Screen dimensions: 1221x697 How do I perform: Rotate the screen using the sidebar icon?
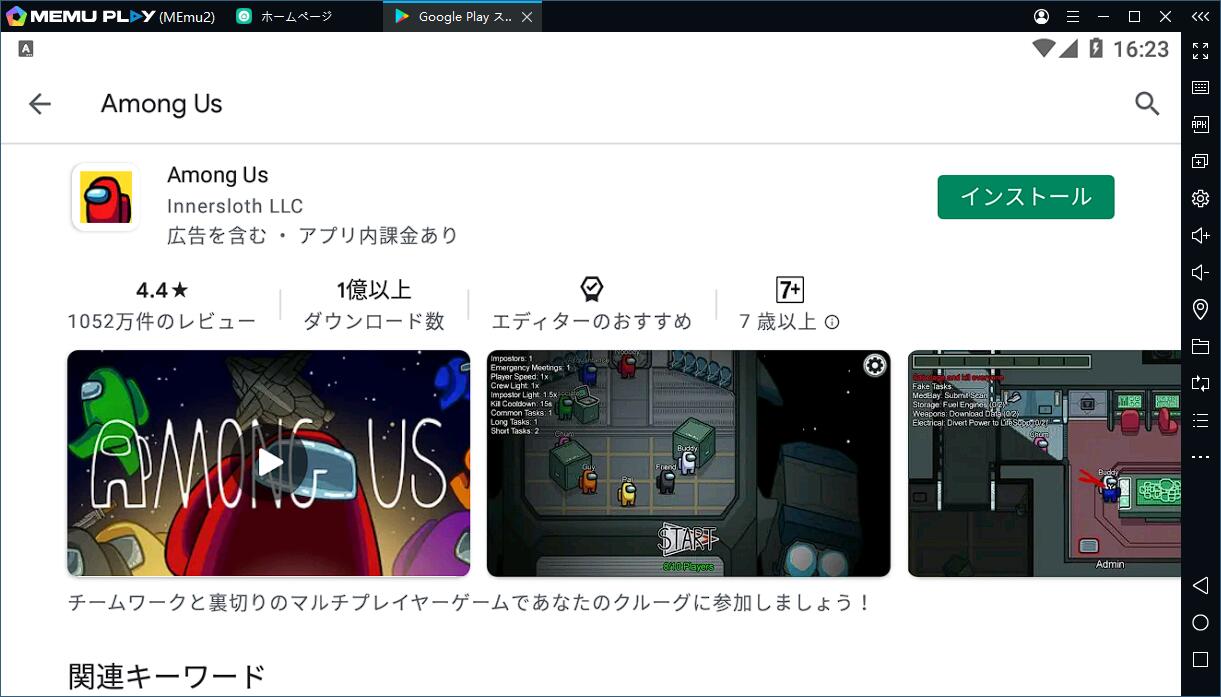click(1201, 383)
